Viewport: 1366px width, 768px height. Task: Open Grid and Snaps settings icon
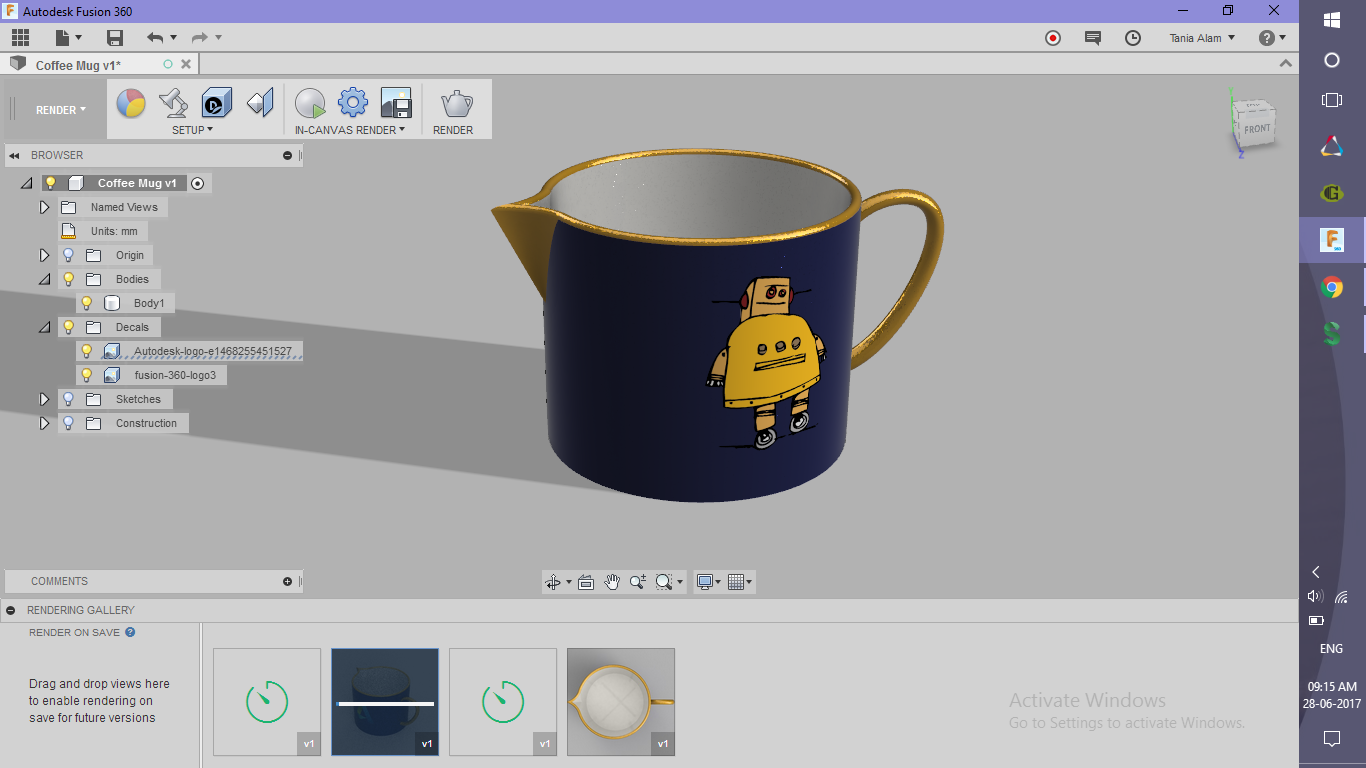[736, 582]
